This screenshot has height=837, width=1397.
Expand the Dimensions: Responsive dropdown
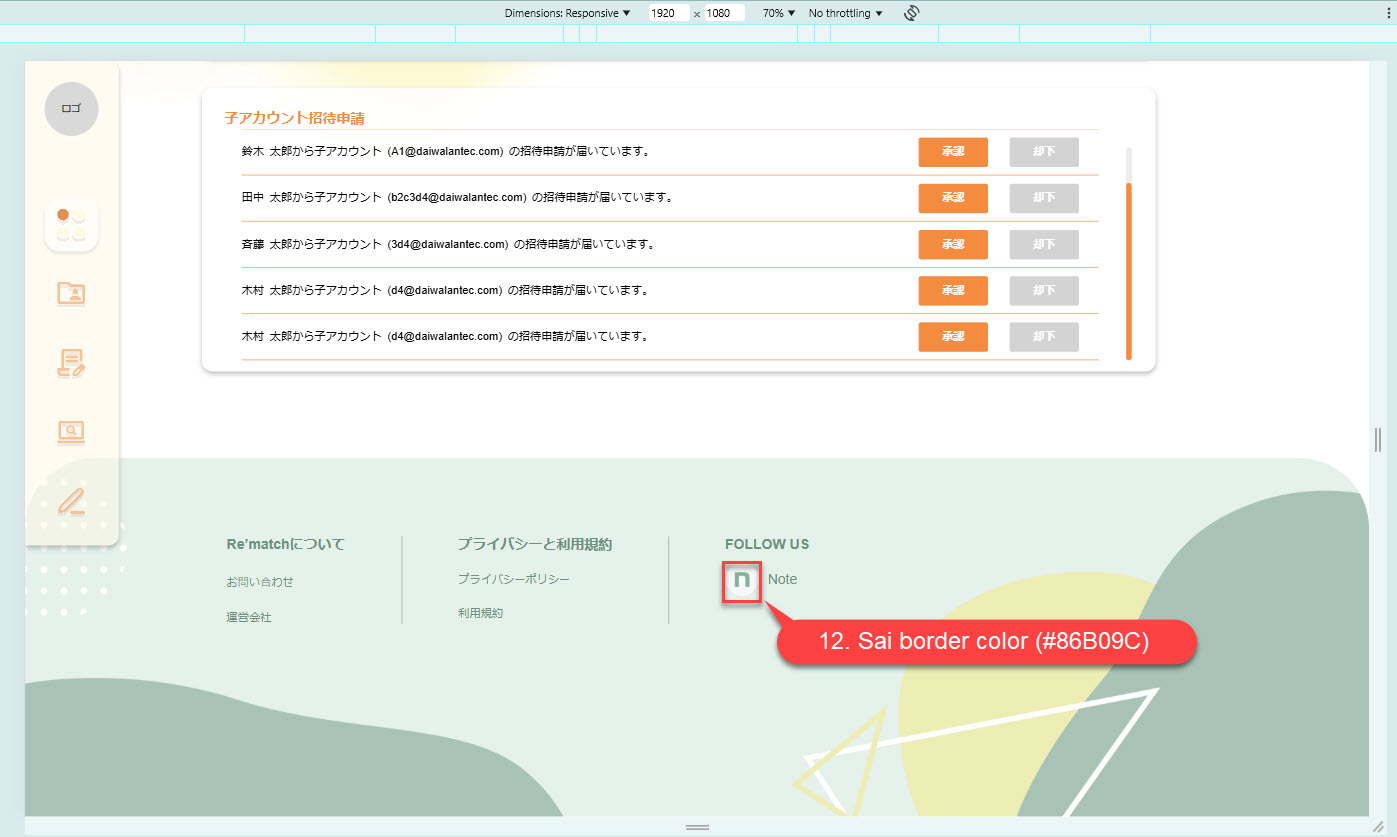(x=567, y=13)
